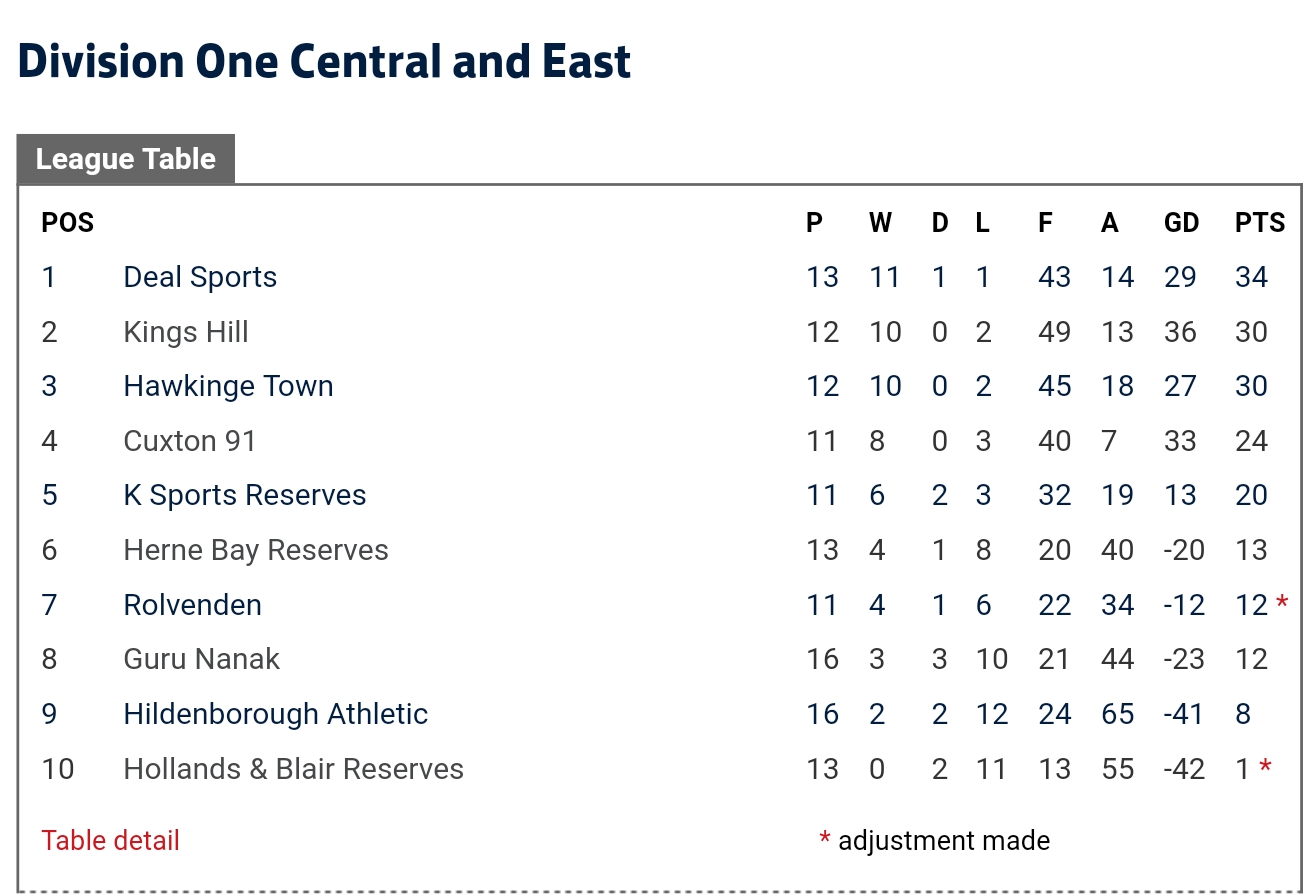Click the POS column header
1304x895 pixels.
coord(68,223)
